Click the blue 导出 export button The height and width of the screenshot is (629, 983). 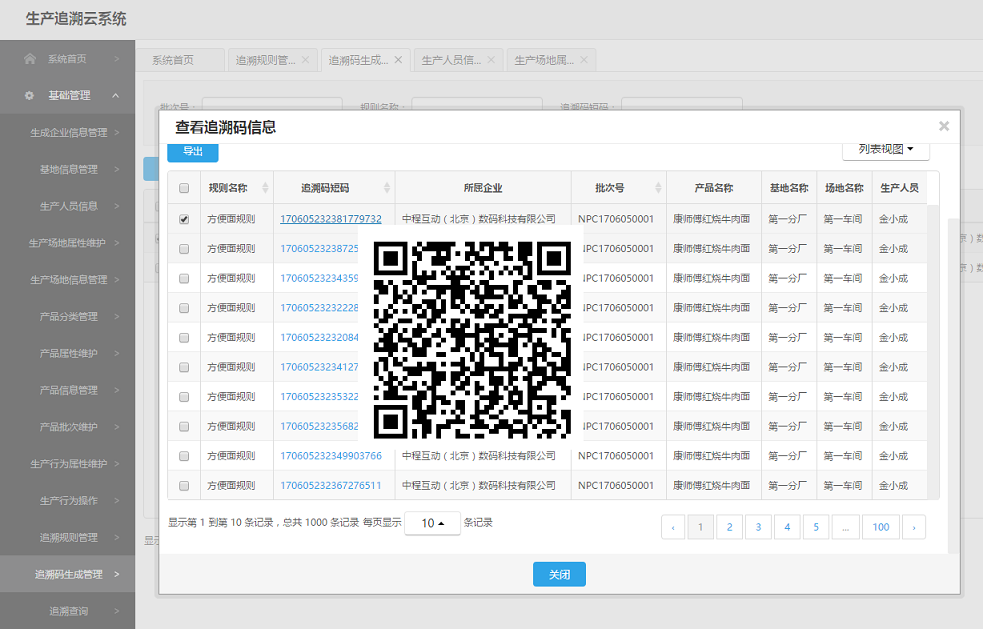click(x=192, y=152)
